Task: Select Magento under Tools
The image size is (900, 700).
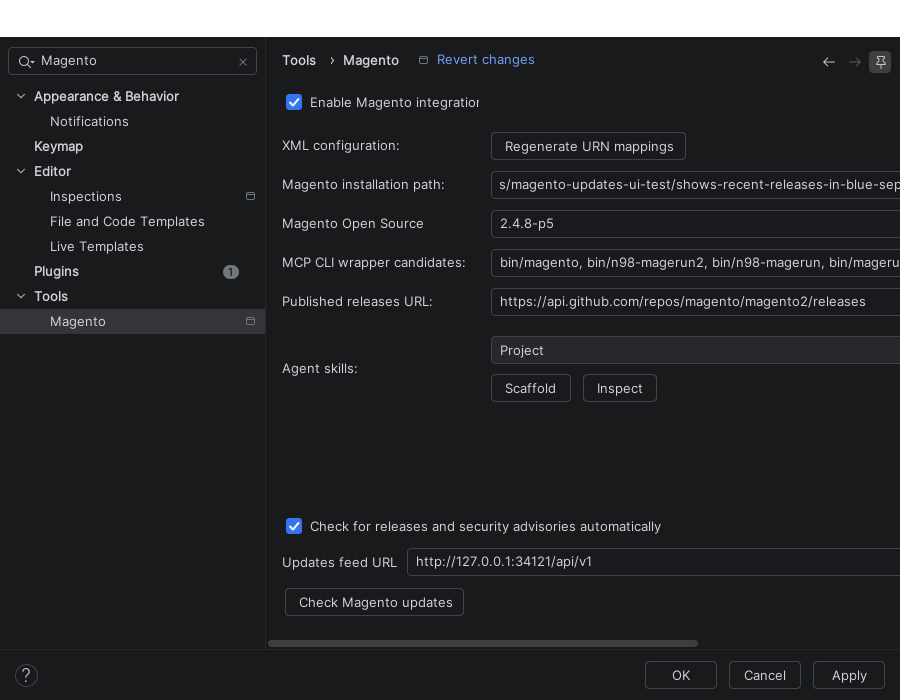Action: pos(133,321)
